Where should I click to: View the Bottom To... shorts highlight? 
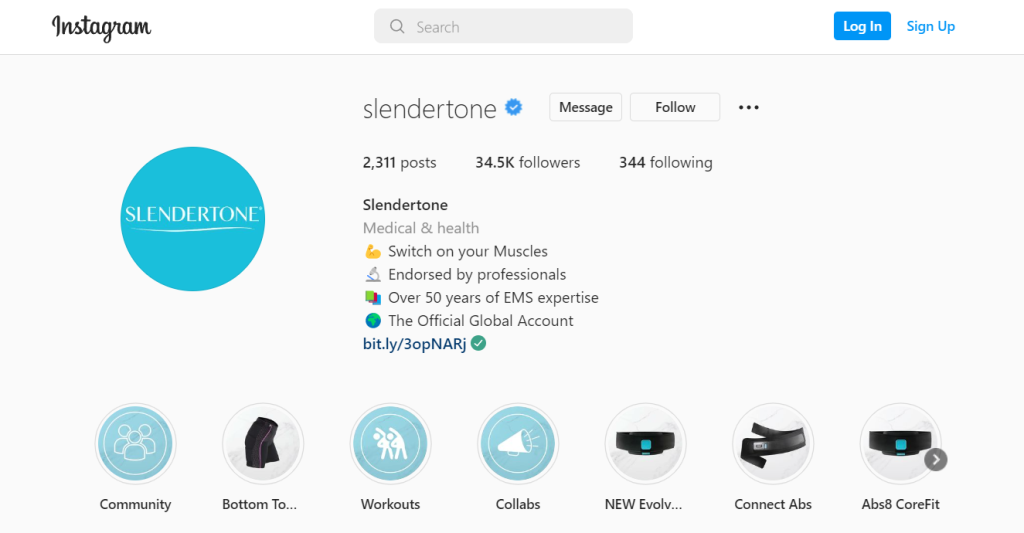(263, 444)
